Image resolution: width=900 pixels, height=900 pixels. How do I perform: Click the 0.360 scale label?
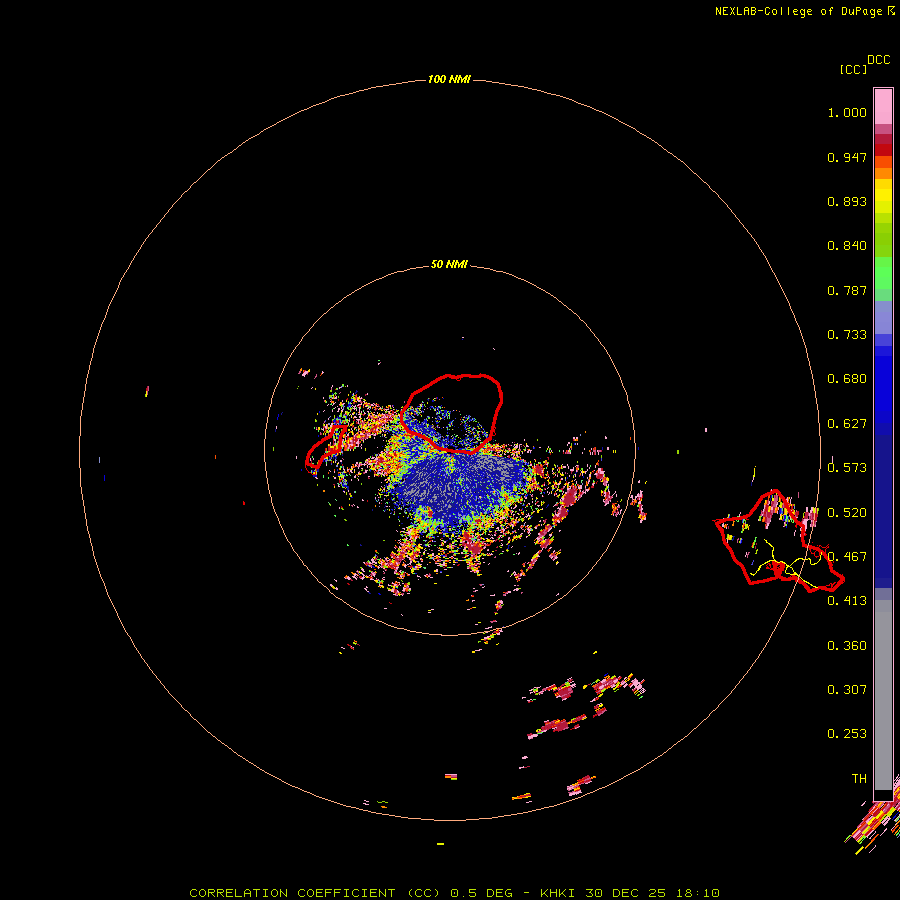tap(847, 646)
